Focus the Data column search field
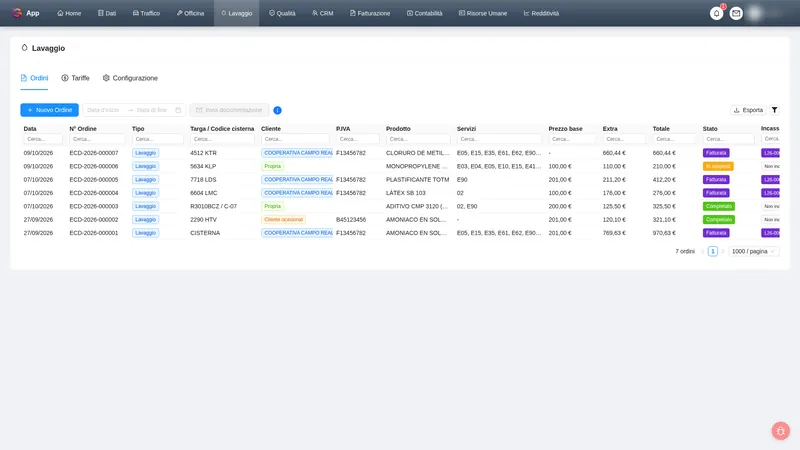The height and width of the screenshot is (450, 800). 43,139
